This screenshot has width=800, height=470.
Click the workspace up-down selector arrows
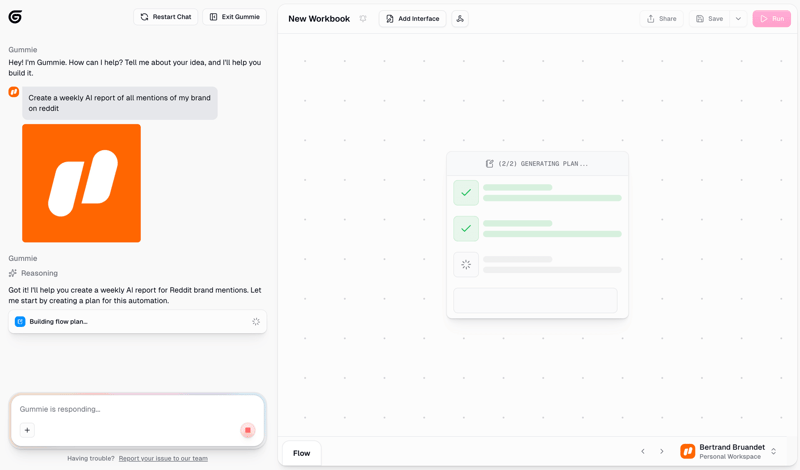pyautogui.click(x=773, y=452)
